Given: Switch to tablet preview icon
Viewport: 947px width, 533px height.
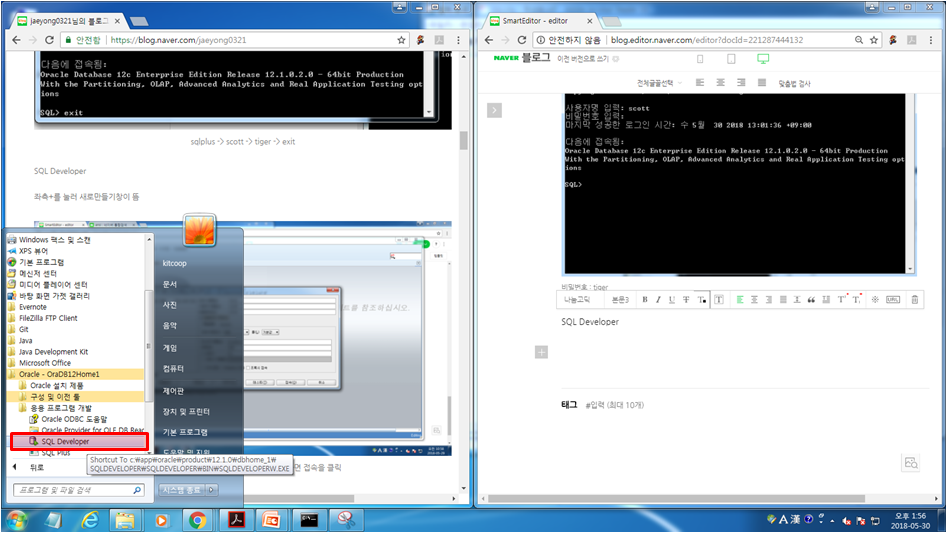Looking at the screenshot, I should (x=731, y=59).
